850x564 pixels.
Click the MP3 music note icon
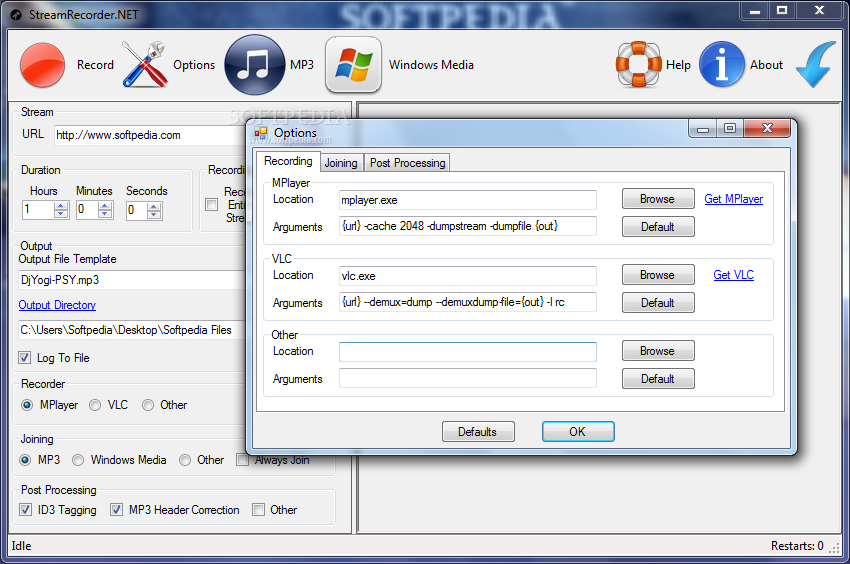pos(254,65)
